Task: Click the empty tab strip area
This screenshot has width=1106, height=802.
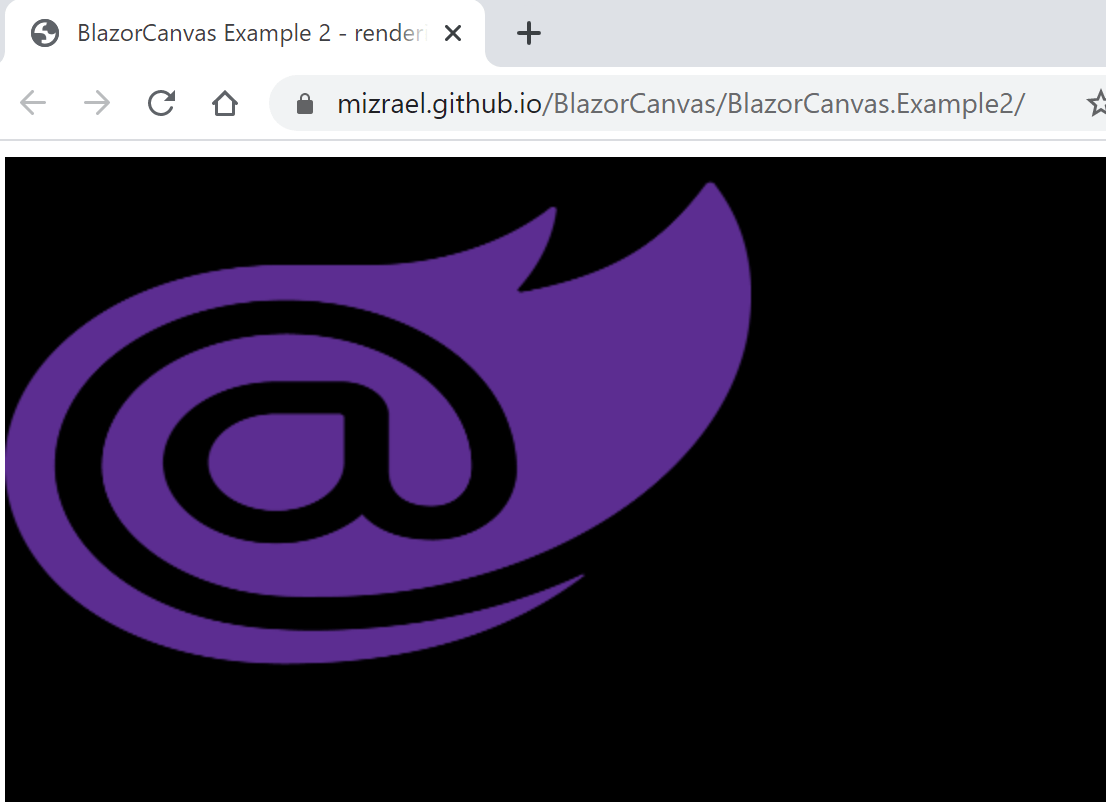Action: (800, 32)
